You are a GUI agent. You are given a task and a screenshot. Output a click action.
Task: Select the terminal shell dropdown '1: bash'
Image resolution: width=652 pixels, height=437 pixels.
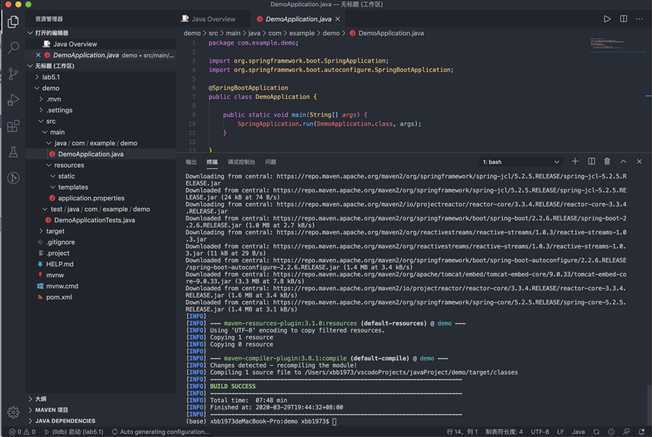click(521, 162)
